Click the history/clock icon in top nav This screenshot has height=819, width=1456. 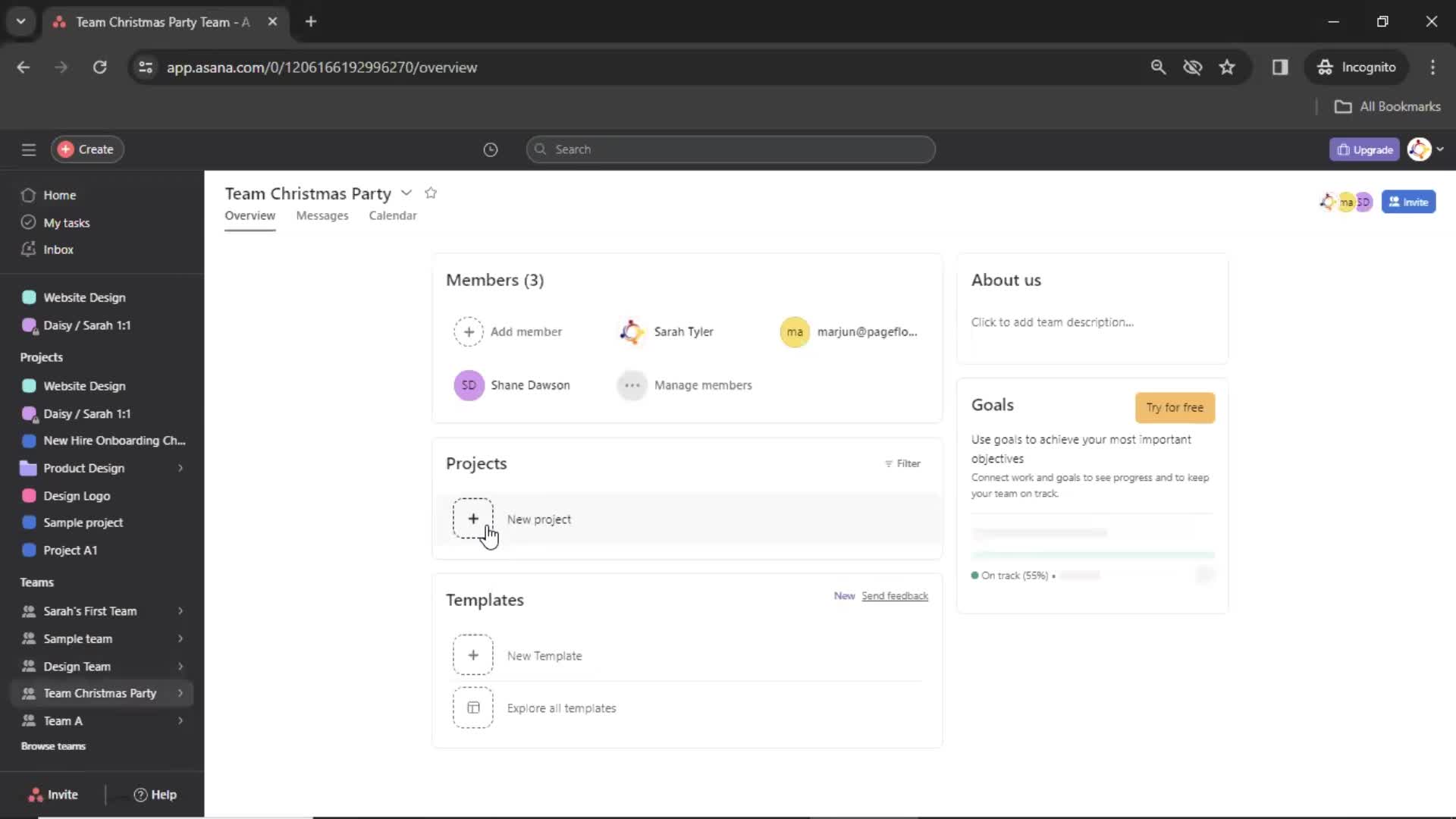(490, 149)
